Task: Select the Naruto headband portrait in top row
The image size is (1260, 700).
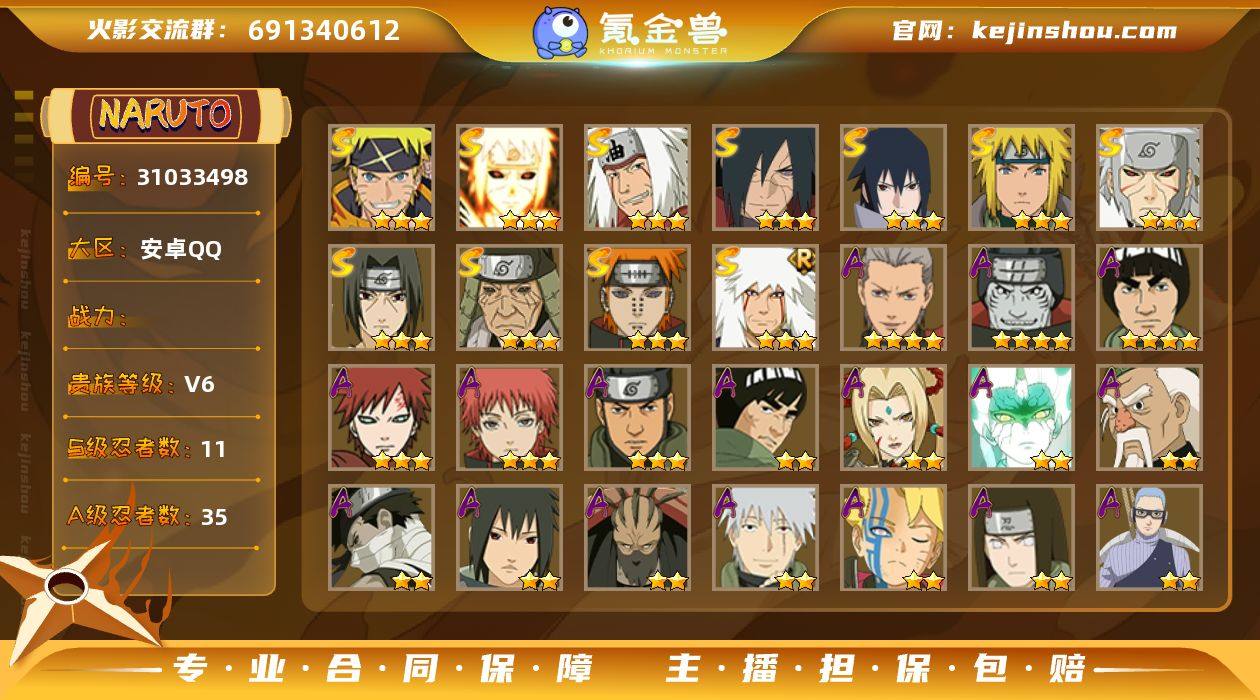Action: (x=381, y=178)
